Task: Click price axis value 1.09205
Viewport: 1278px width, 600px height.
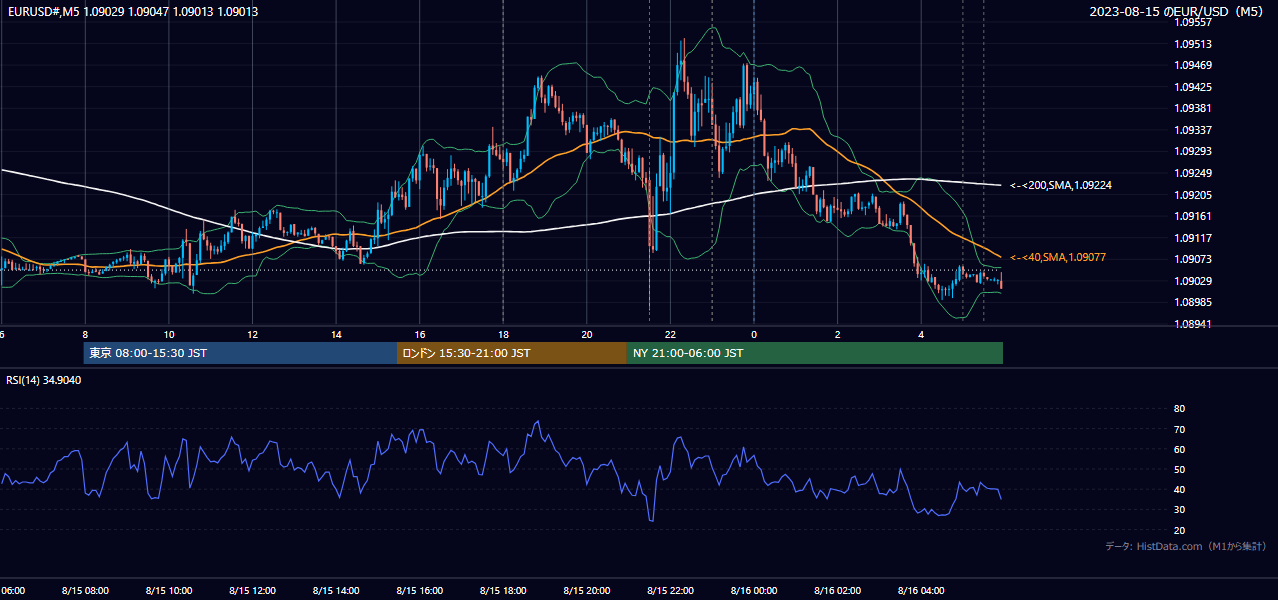Action: (x=1192, y=195)
